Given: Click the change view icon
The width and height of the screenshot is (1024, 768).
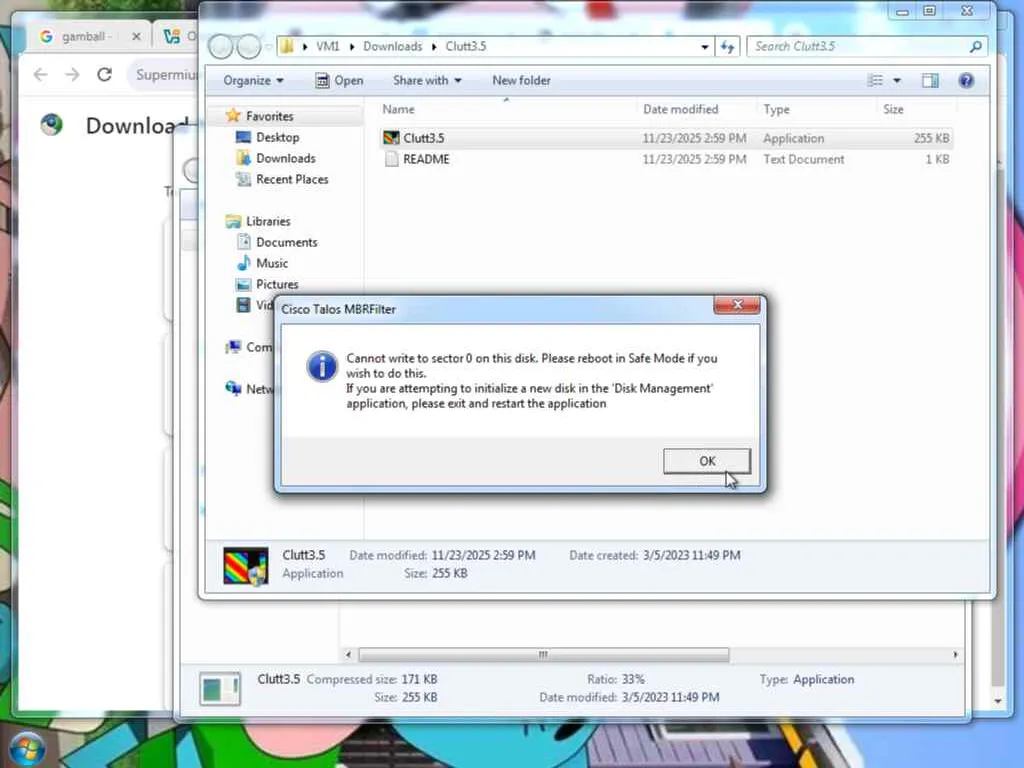Looking at the screenshot, I should click(875, 80).
